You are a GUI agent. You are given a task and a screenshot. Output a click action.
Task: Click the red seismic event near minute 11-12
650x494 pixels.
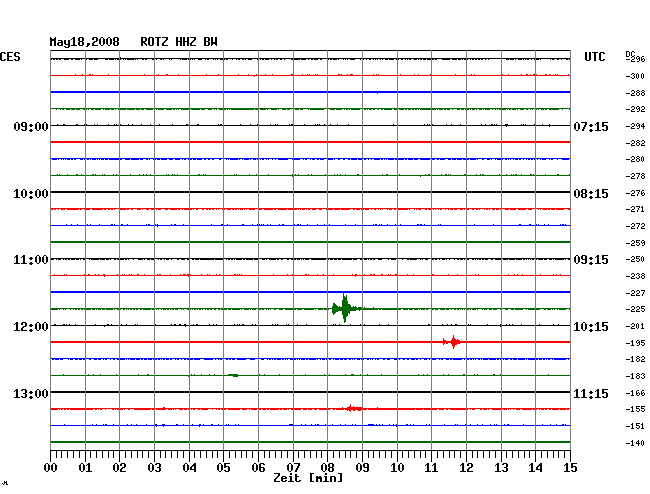pos(452,342)
